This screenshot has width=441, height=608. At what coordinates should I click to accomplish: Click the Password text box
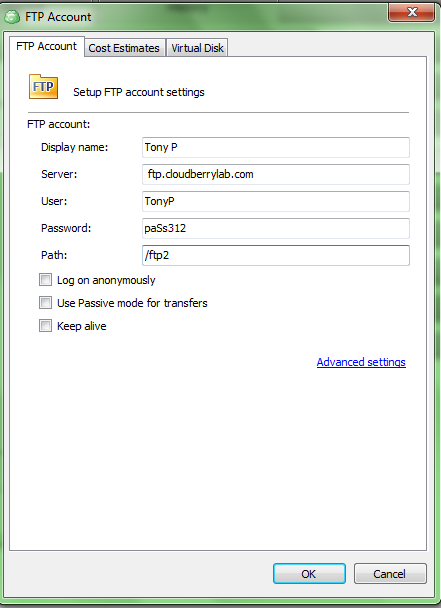click(276, 228)
